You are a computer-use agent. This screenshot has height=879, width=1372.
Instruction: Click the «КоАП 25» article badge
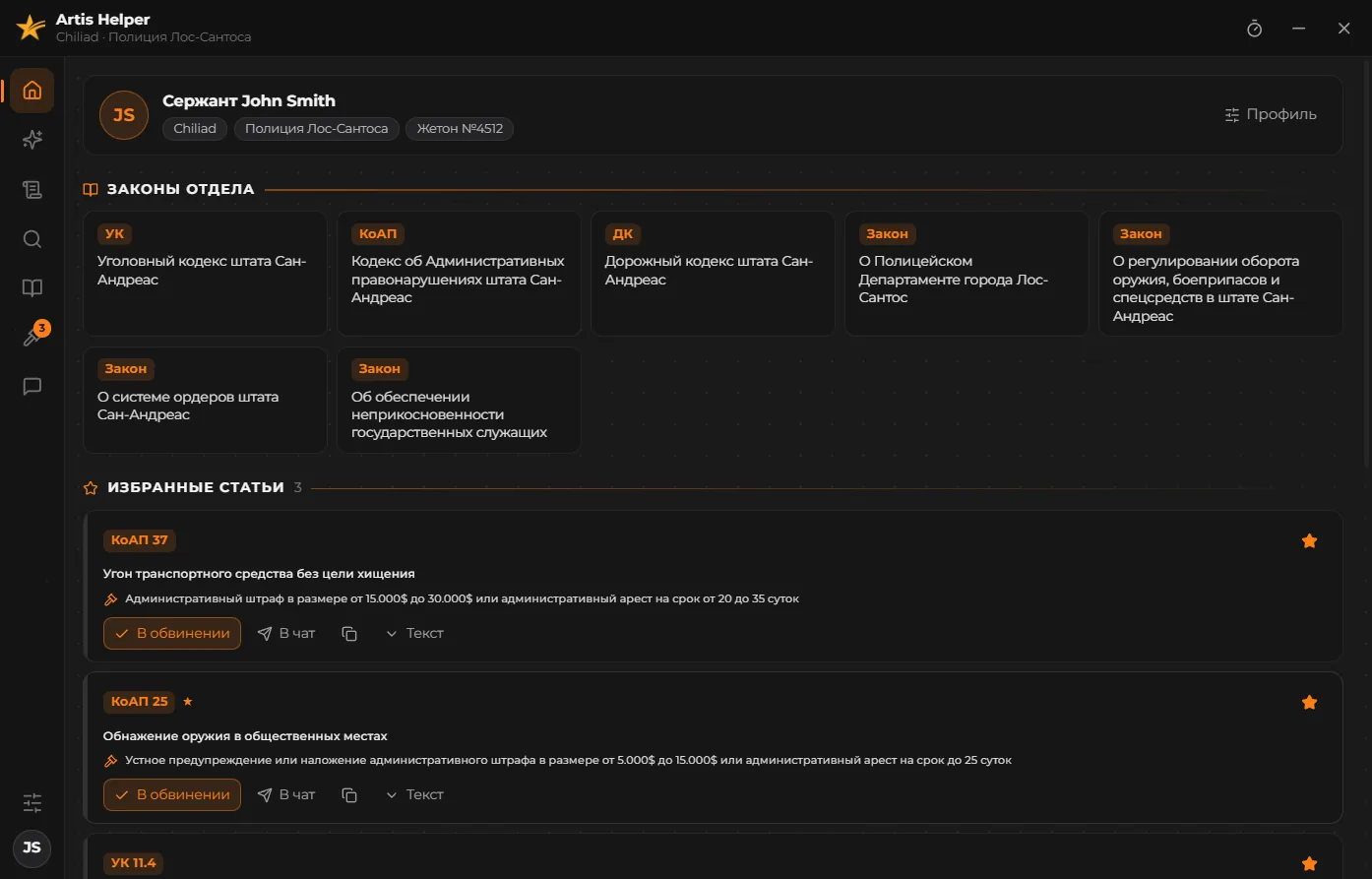(x=140, y=702)
